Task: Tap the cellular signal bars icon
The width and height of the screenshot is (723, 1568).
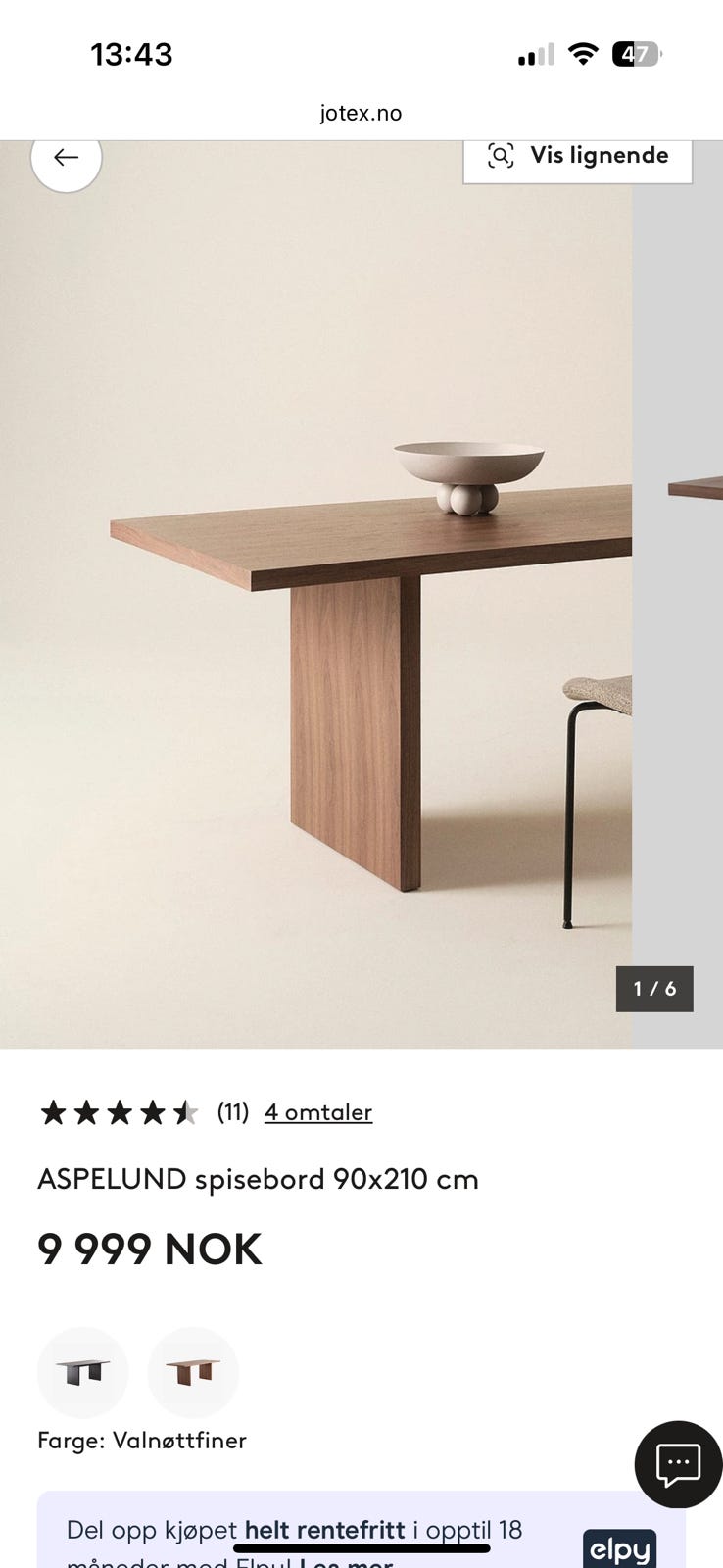Action: (x=536, y=55)
